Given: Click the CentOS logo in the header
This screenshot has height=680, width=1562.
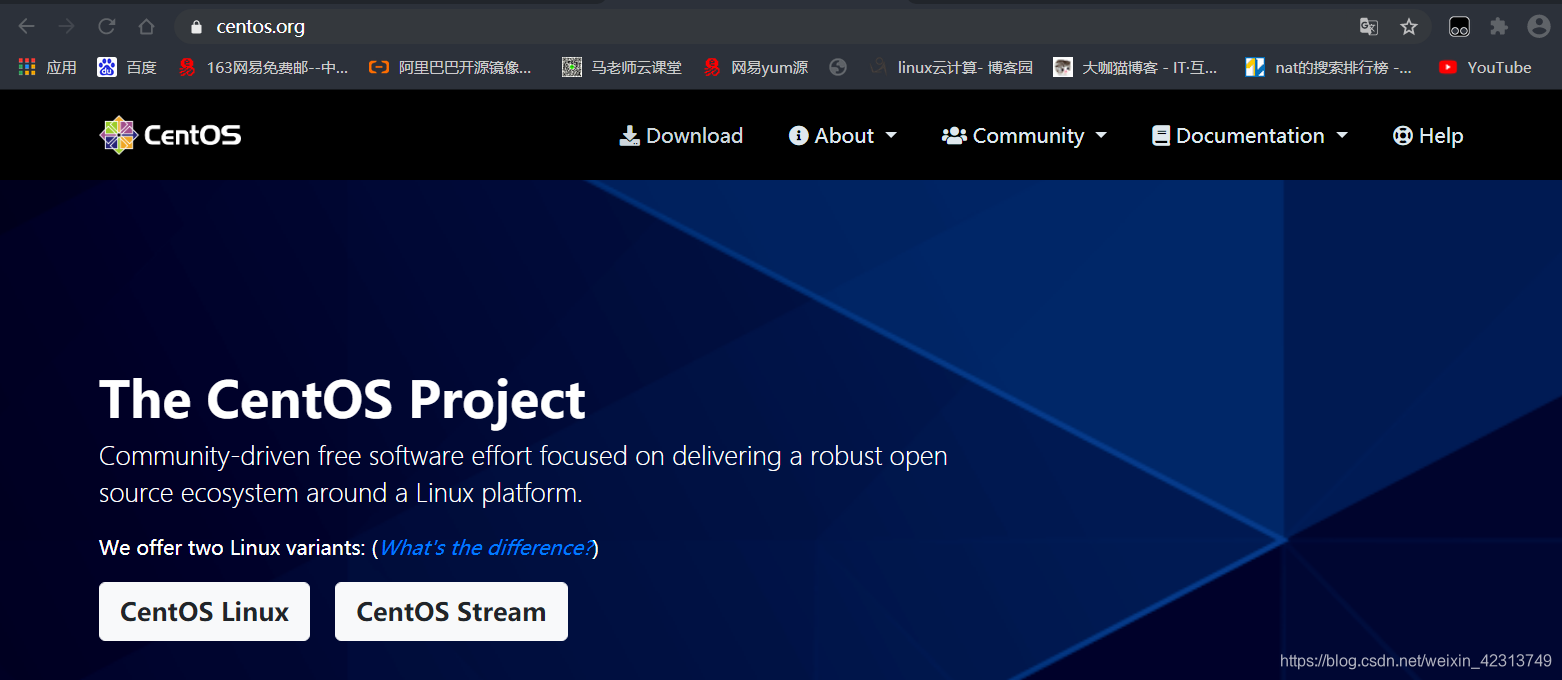Looking at the screenshot, I should pos(170,135).
